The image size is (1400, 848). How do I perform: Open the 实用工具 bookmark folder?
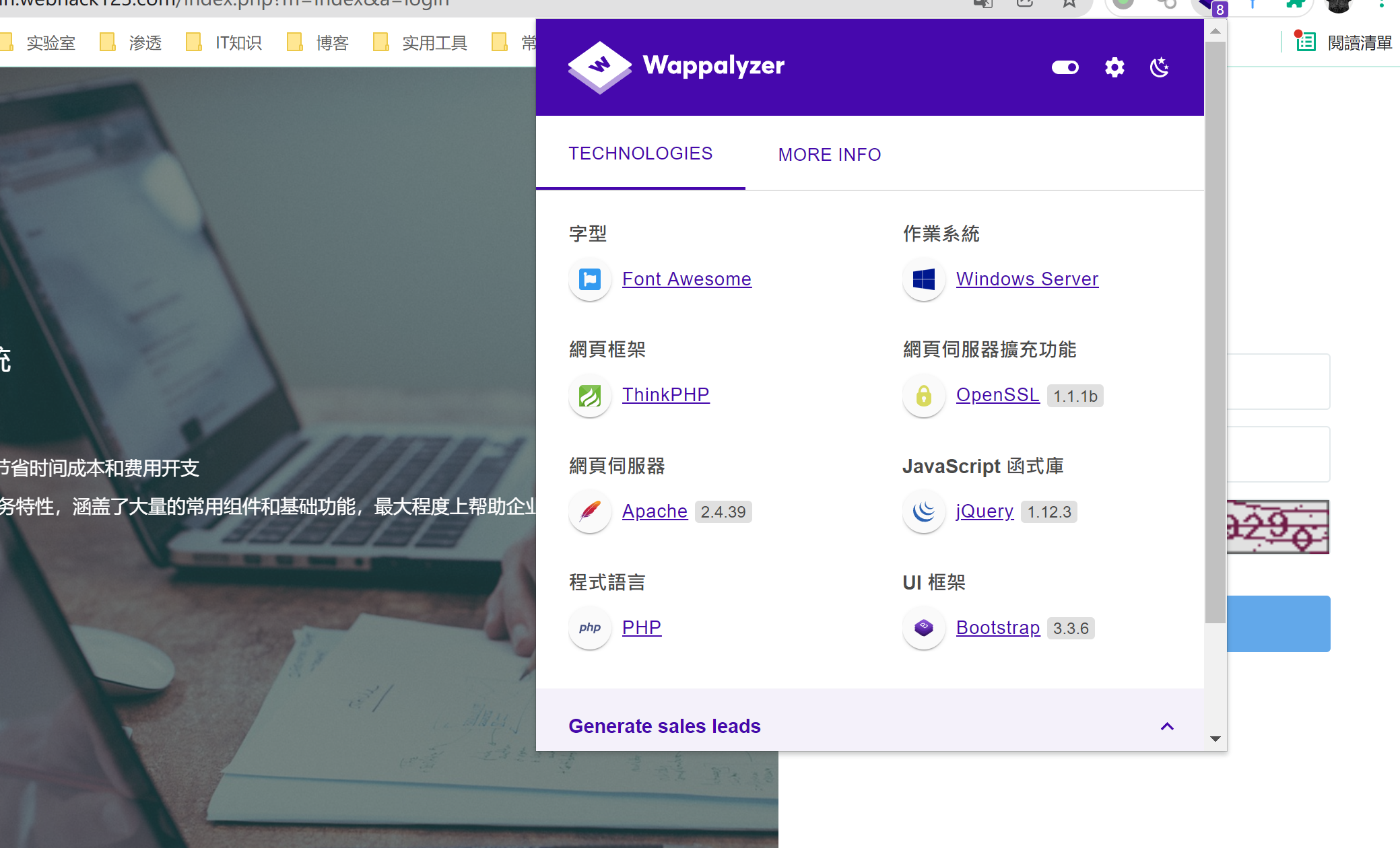tap(422, 43)
